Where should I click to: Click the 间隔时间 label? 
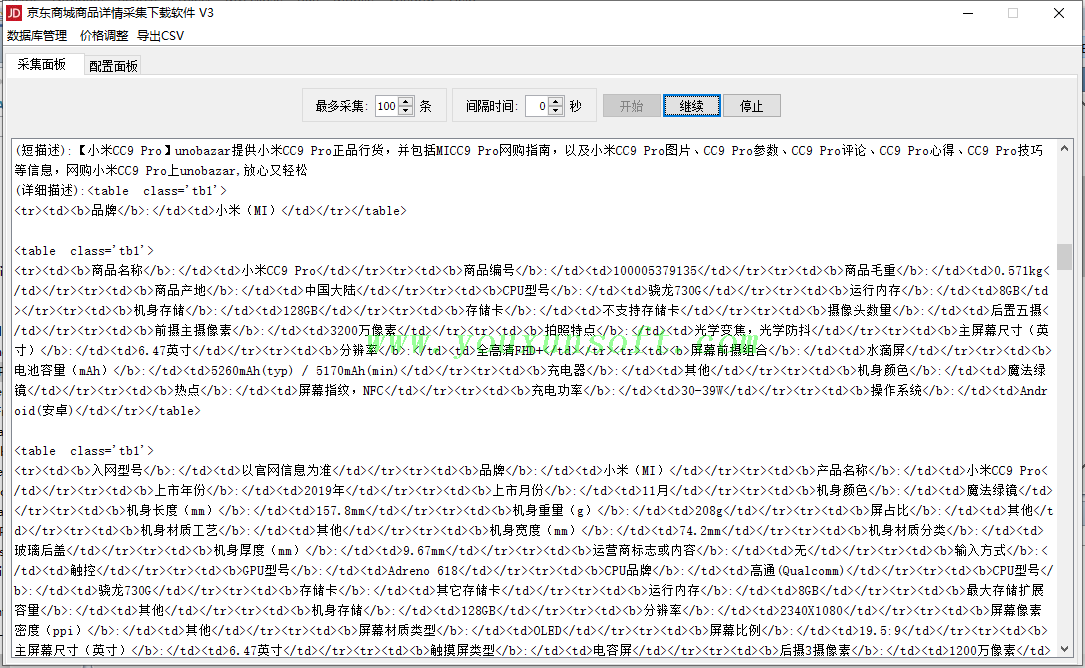pyautogui.click(x=491, y=106)
